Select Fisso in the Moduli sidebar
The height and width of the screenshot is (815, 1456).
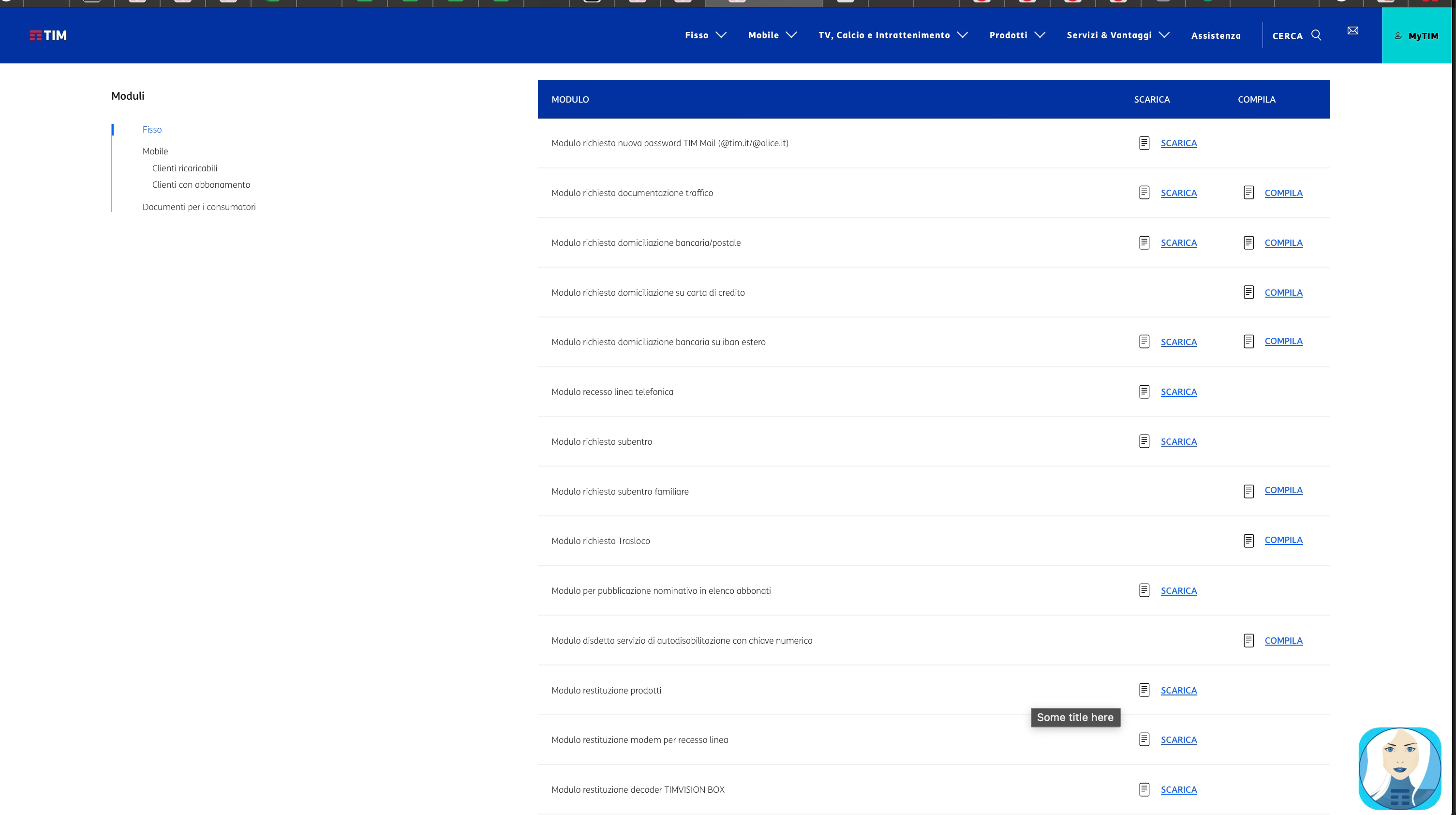152,130
